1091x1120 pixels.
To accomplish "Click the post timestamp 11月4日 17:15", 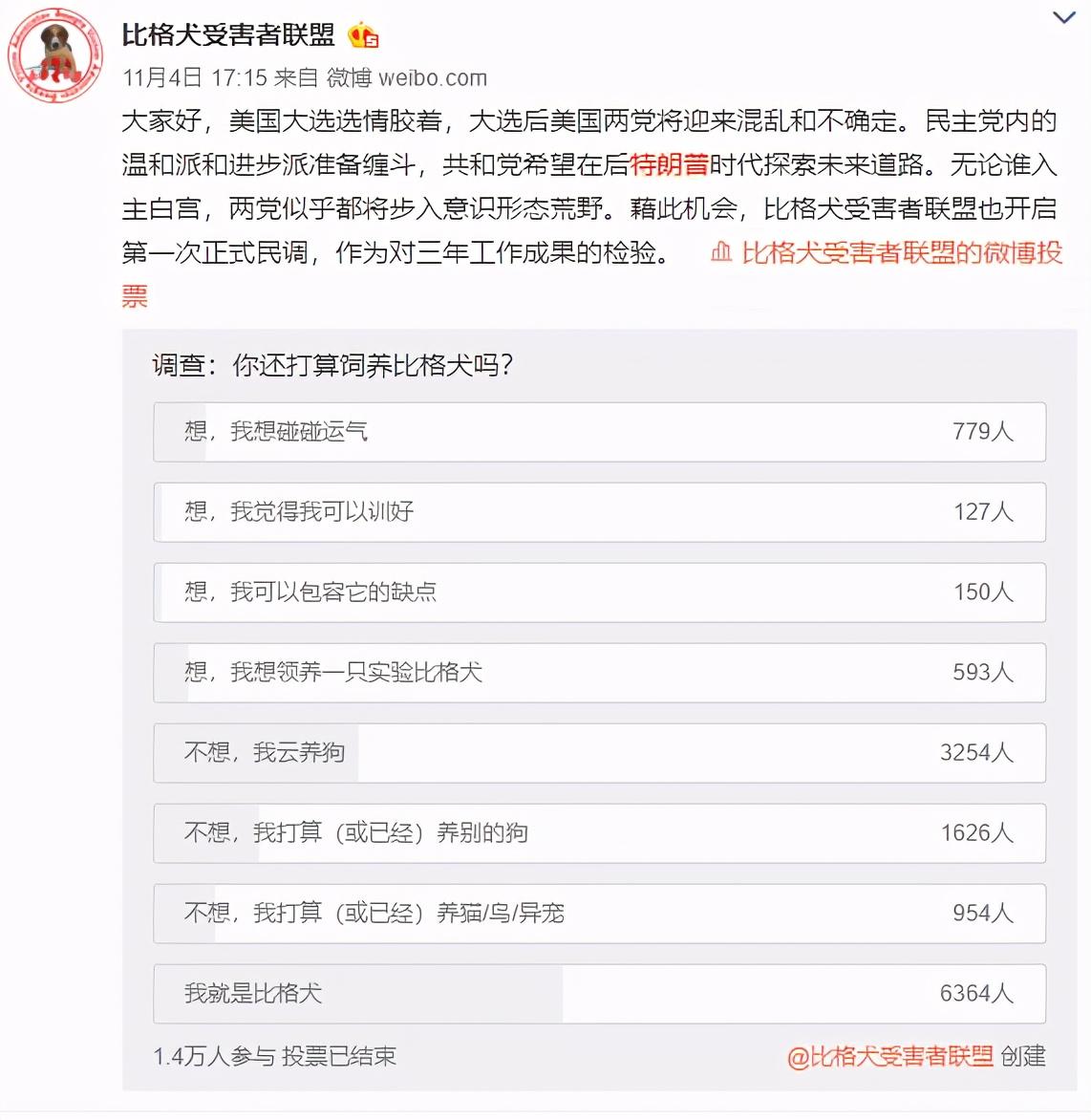I will (194, 77).
